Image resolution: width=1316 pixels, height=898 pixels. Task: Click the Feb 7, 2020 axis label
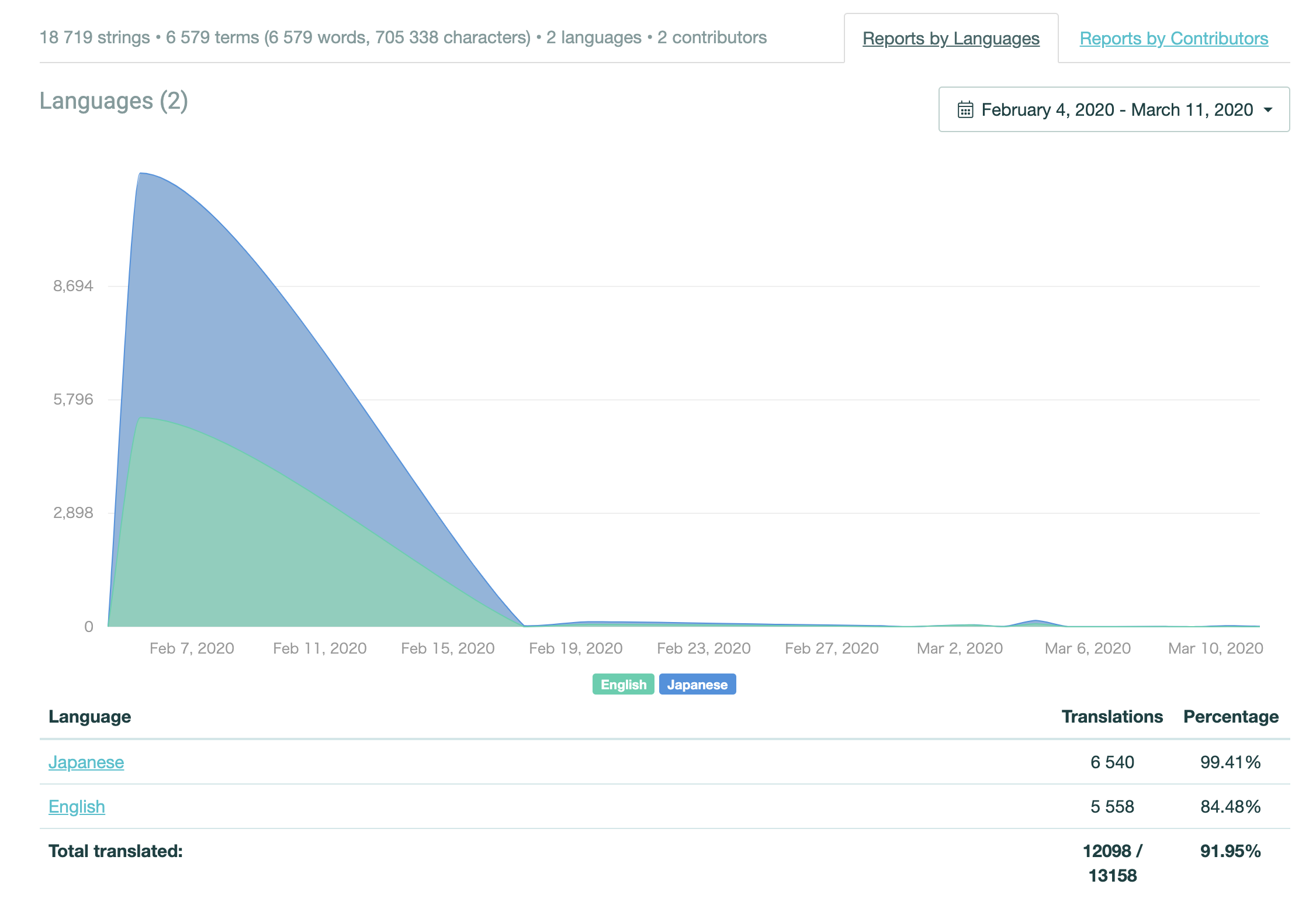pos(192,648)
